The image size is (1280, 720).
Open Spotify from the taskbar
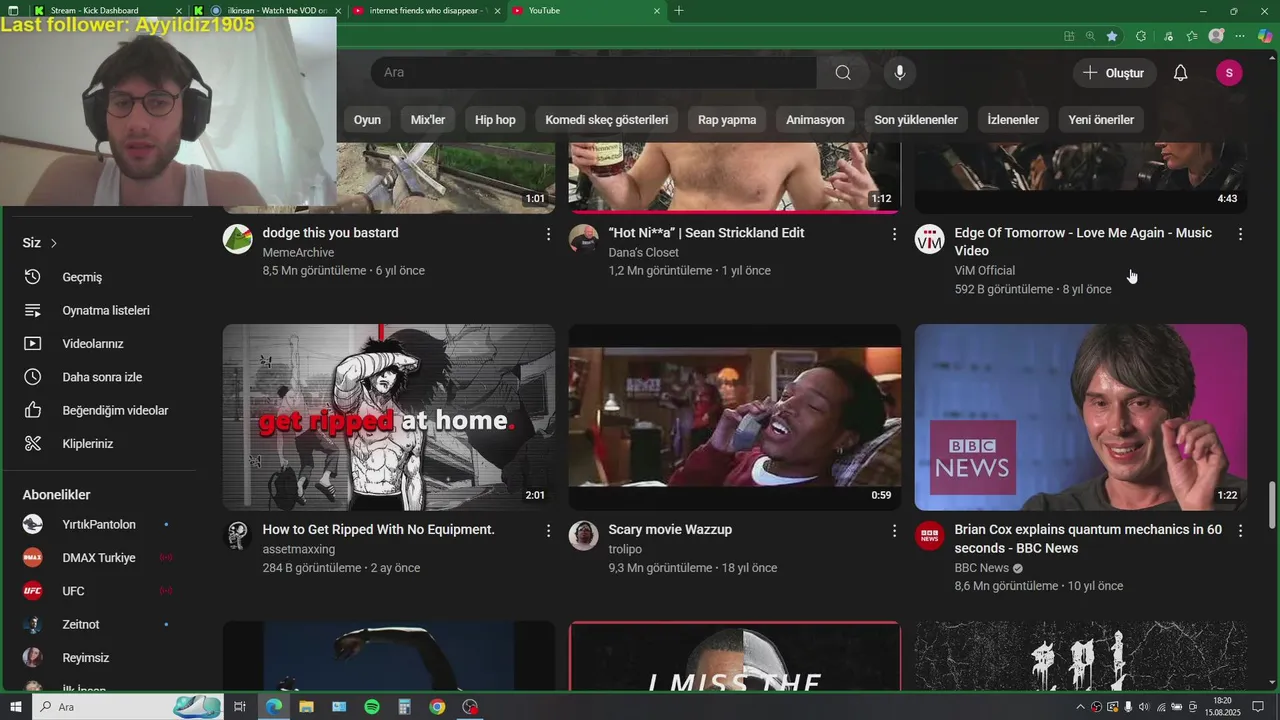click(x=372, y=707)
